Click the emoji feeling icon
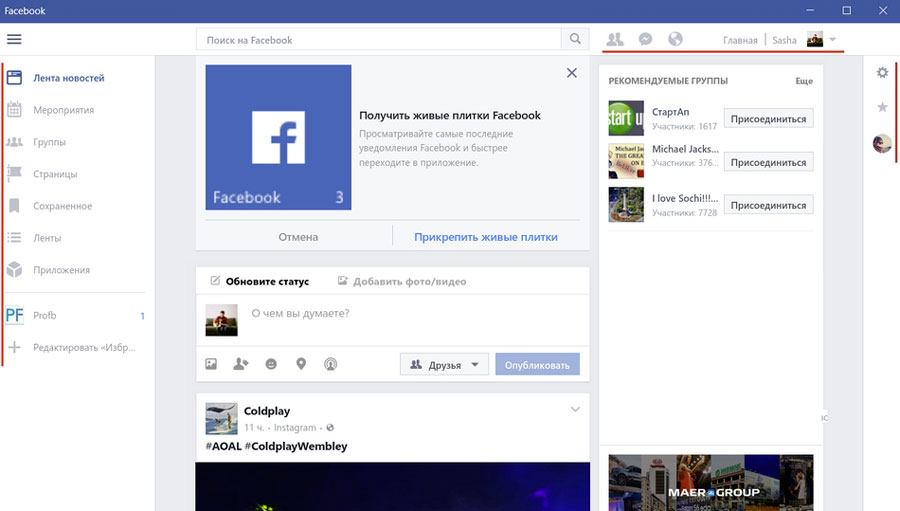 coord(271,365)
